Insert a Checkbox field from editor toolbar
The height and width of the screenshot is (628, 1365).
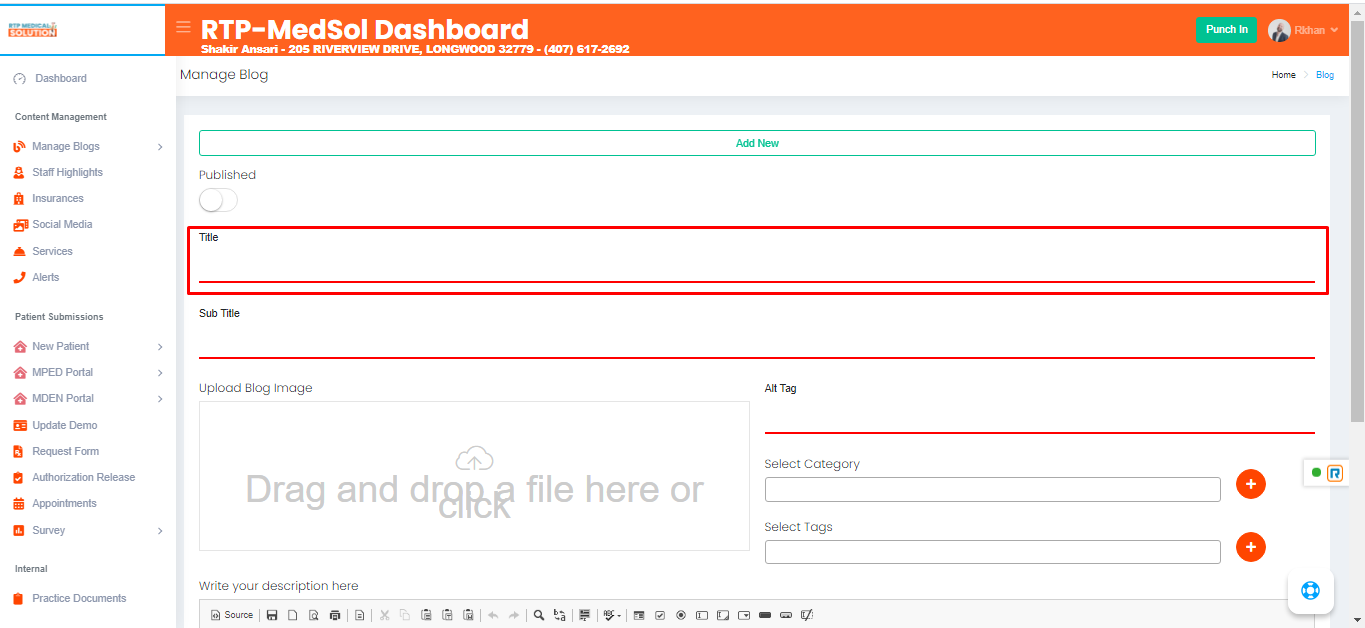point(660,615)
